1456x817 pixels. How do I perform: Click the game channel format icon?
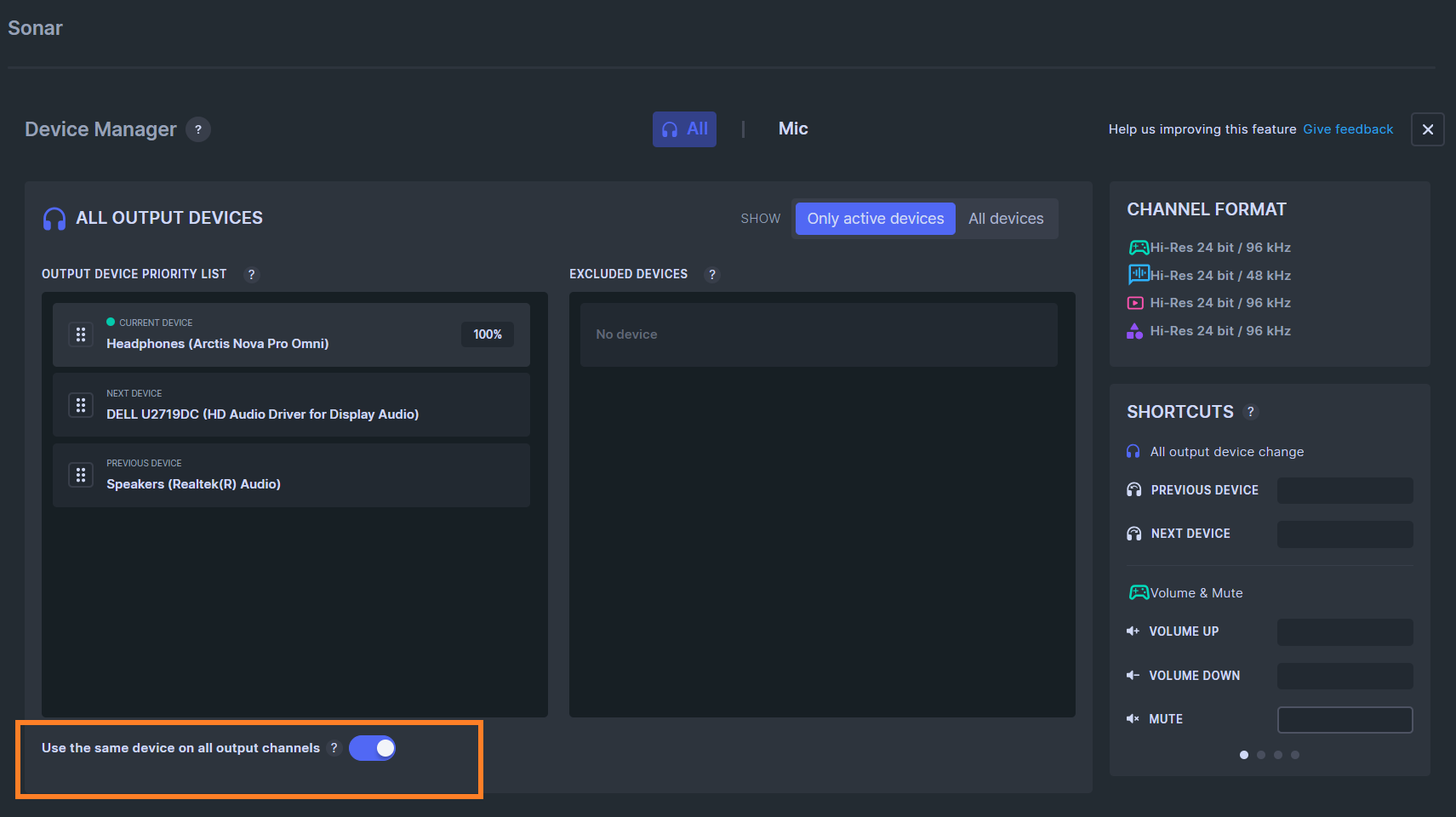tap(1139, 248)
